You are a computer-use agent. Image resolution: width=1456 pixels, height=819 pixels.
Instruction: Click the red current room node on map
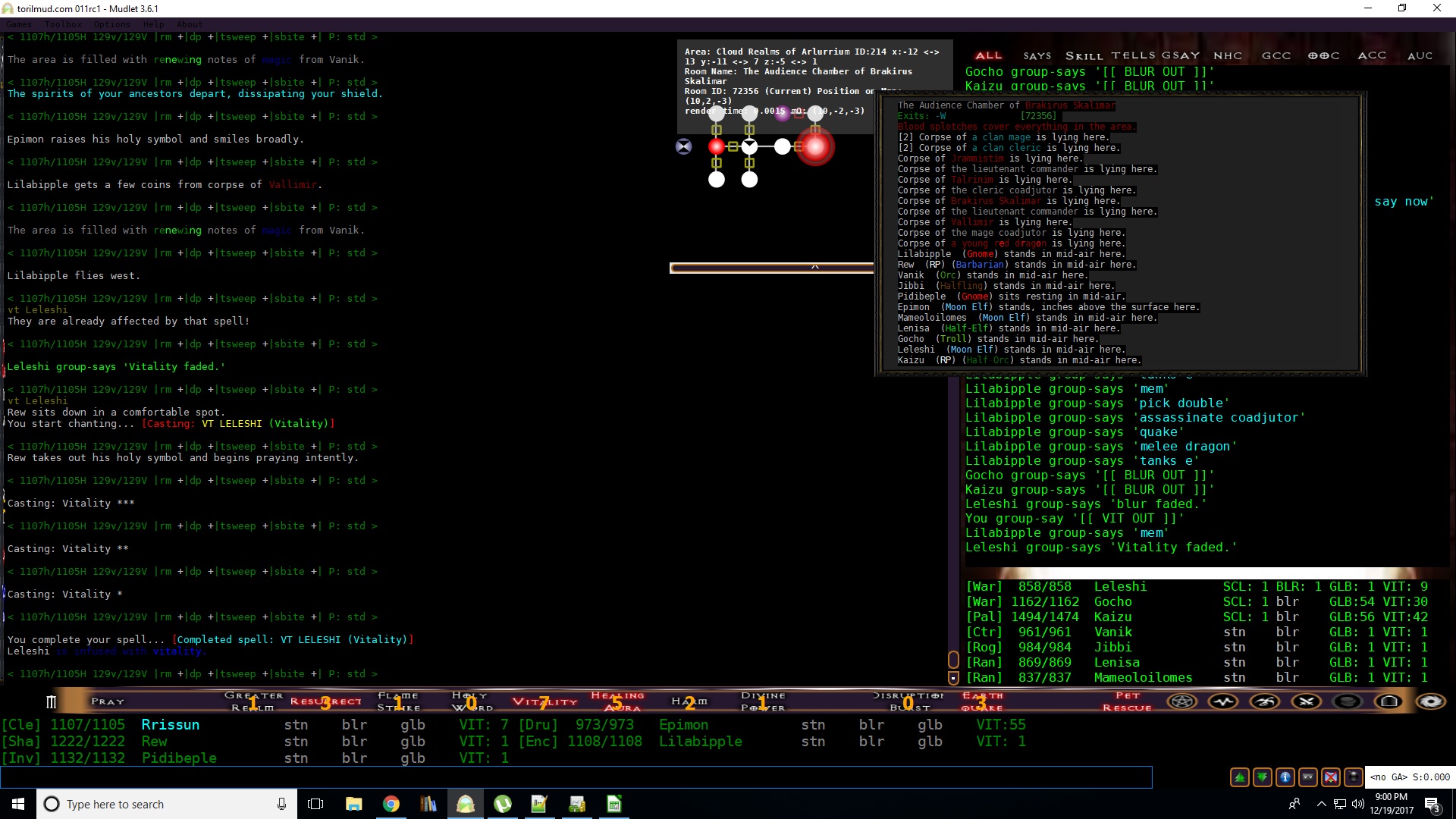click(815, 147)
